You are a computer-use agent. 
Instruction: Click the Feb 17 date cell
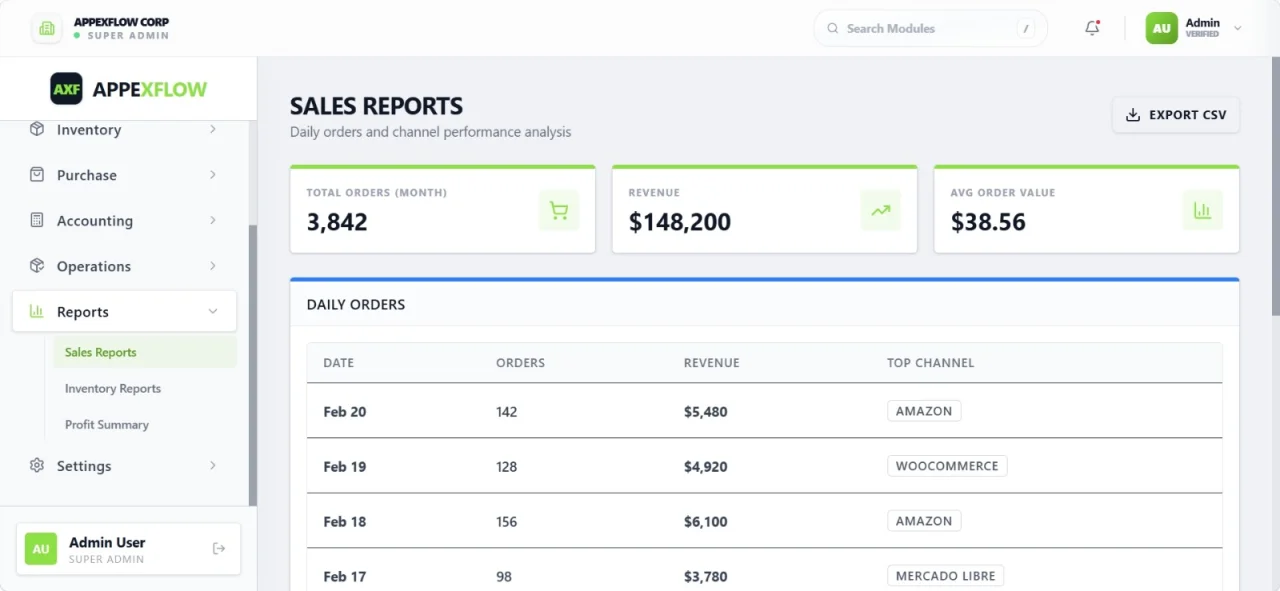pyautogui.click(x=345, y=576)
